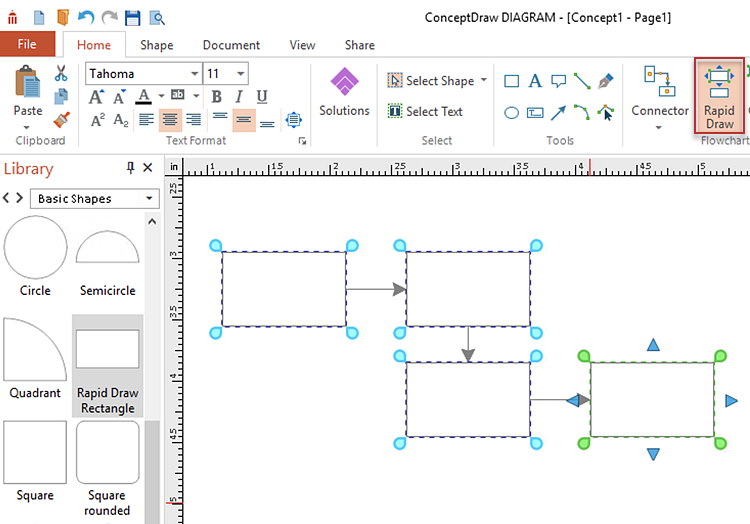Align text to top vertically
This screenshot has width=750, height=524.
pyautogui.click(x=220, y=117)
